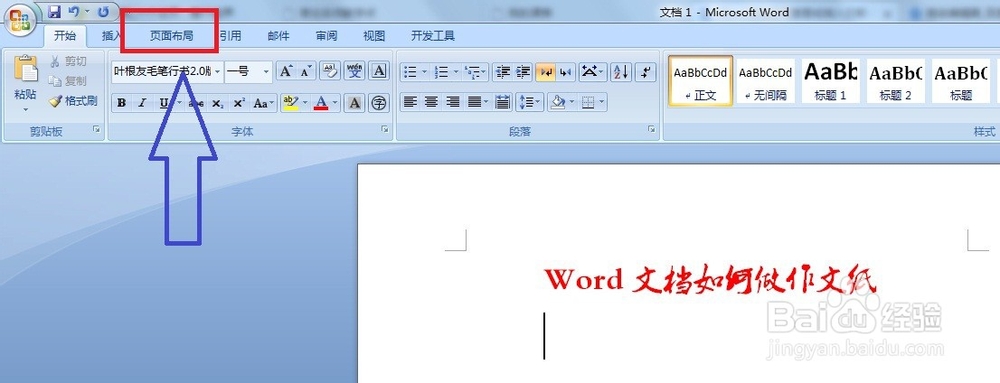Open the bullets library arrow
The height and width of the screenshot is (383, 1000).
point(425,72)
